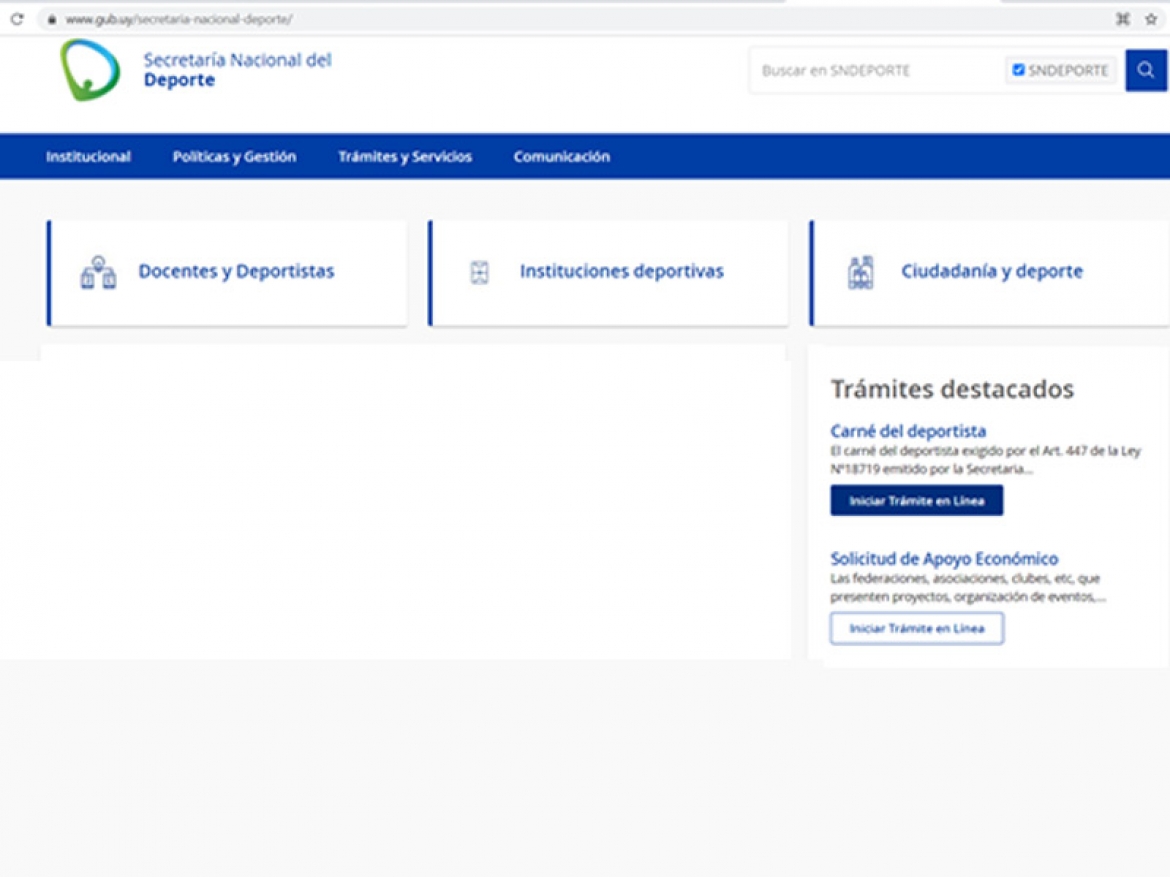The width and height of the screenshot is (1170, 877).
Task: Start the Solicitud de Apoyo Económico procedure
Action: coord(916,629)
